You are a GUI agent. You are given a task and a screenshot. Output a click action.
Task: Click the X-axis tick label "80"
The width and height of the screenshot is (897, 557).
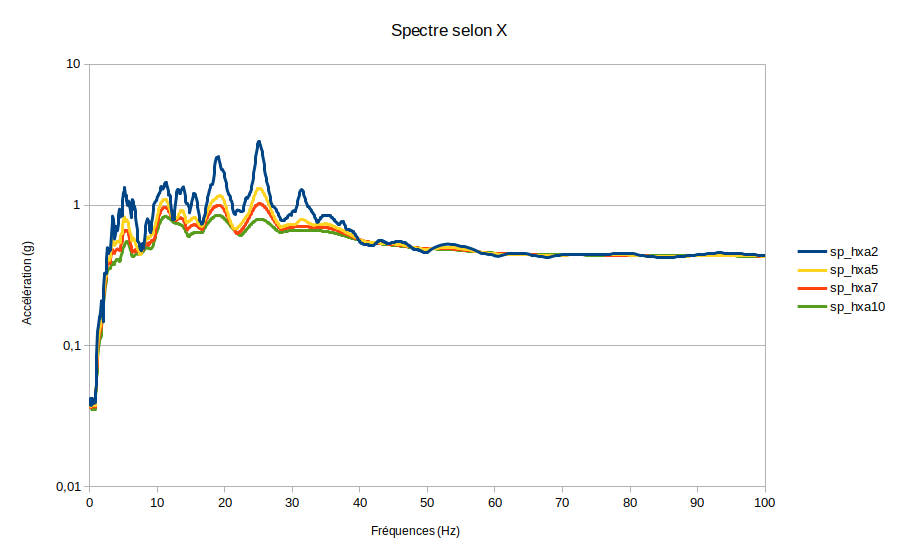[630, 503]
